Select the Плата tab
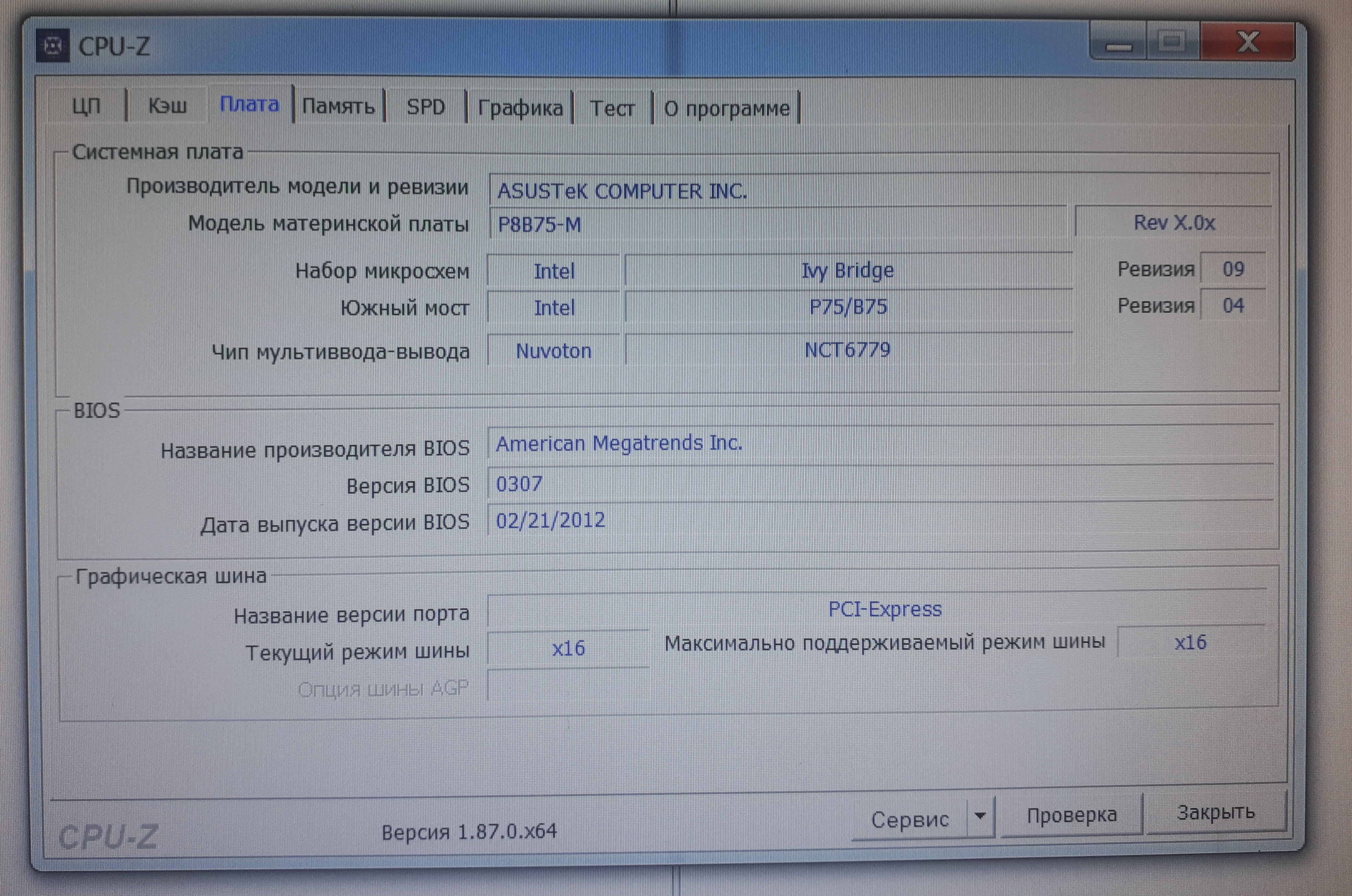Screen dimensions: 1352x896 click(x=250, y=105)
